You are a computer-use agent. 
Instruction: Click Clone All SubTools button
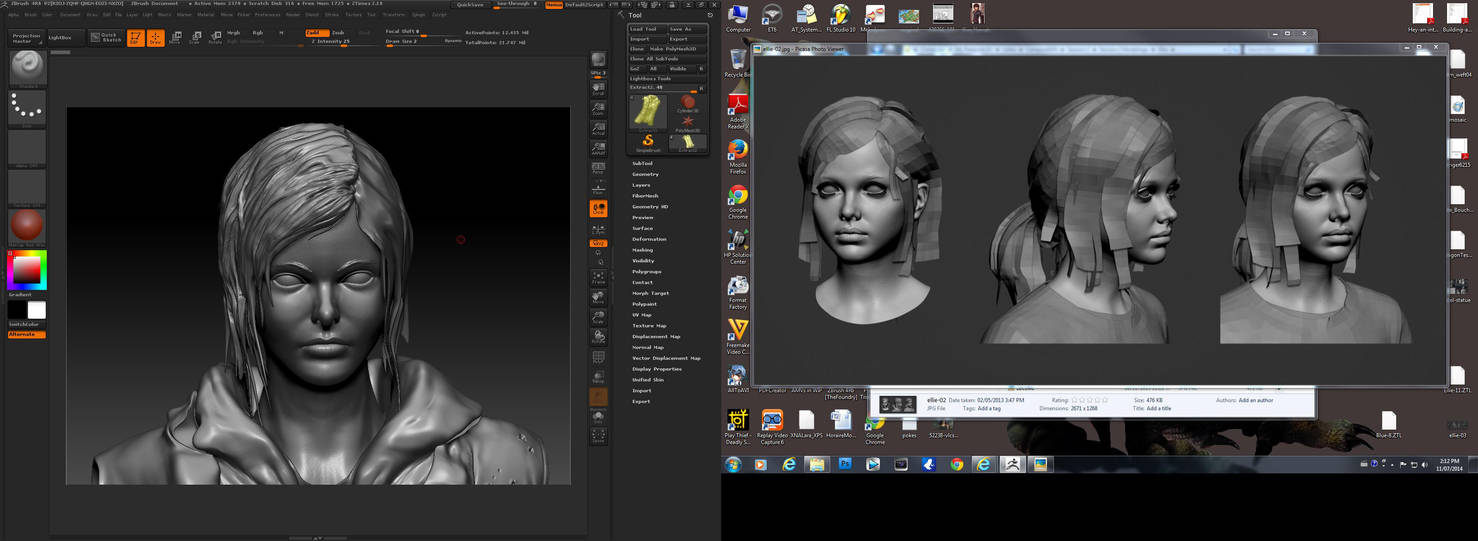tap(668, 58)
